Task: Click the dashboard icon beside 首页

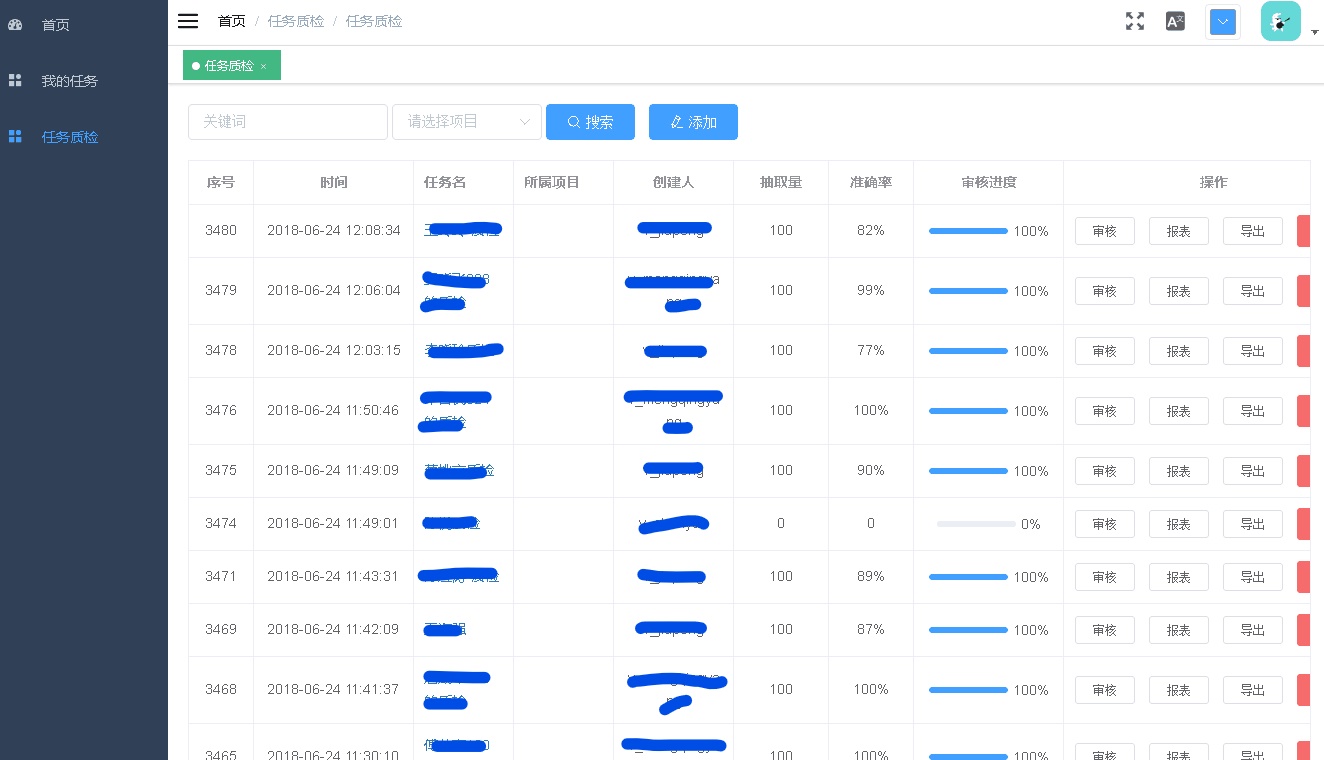Action: [15, 25]
